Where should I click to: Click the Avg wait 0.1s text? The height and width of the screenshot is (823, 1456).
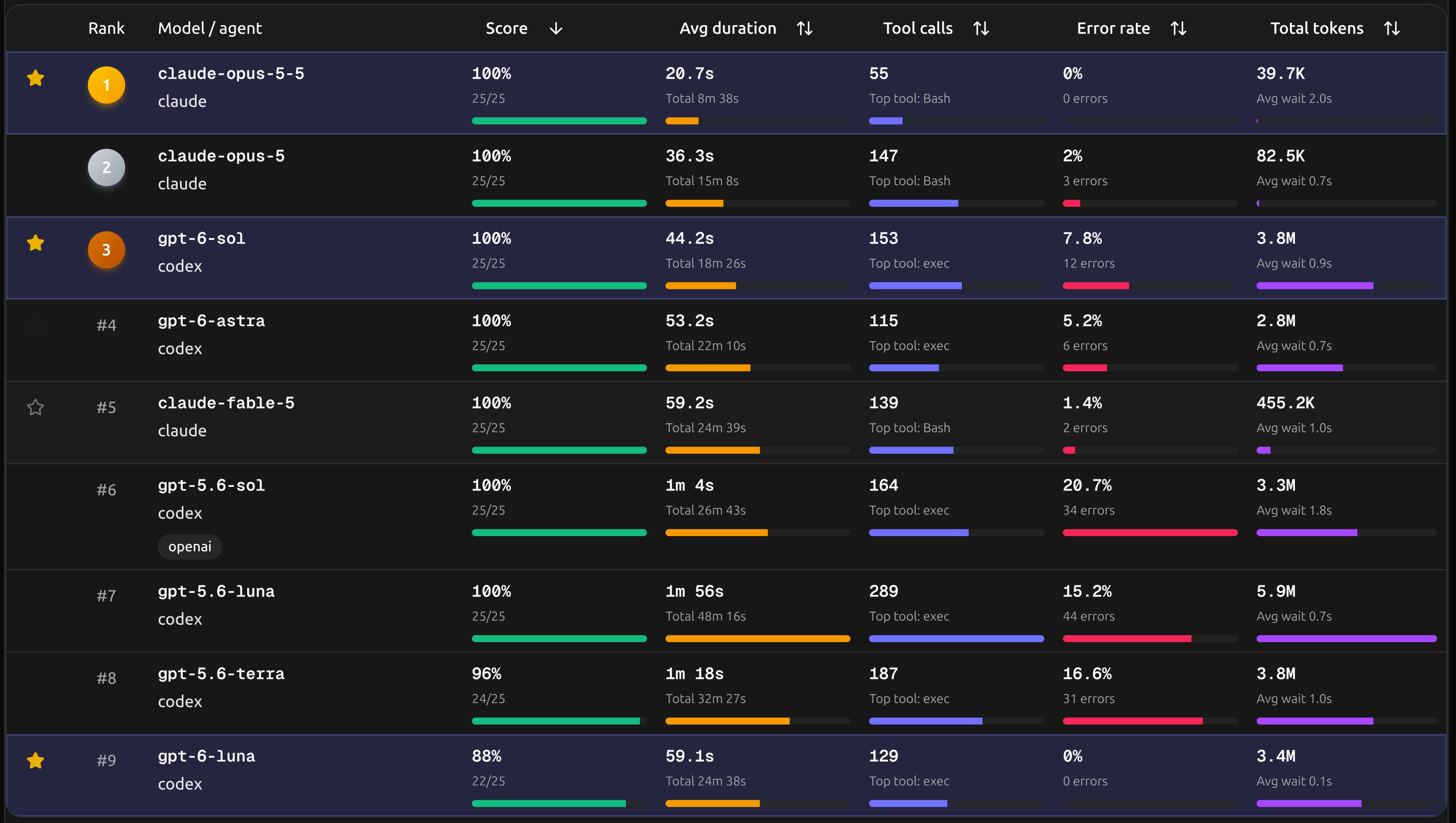(x=1294, y=781)
